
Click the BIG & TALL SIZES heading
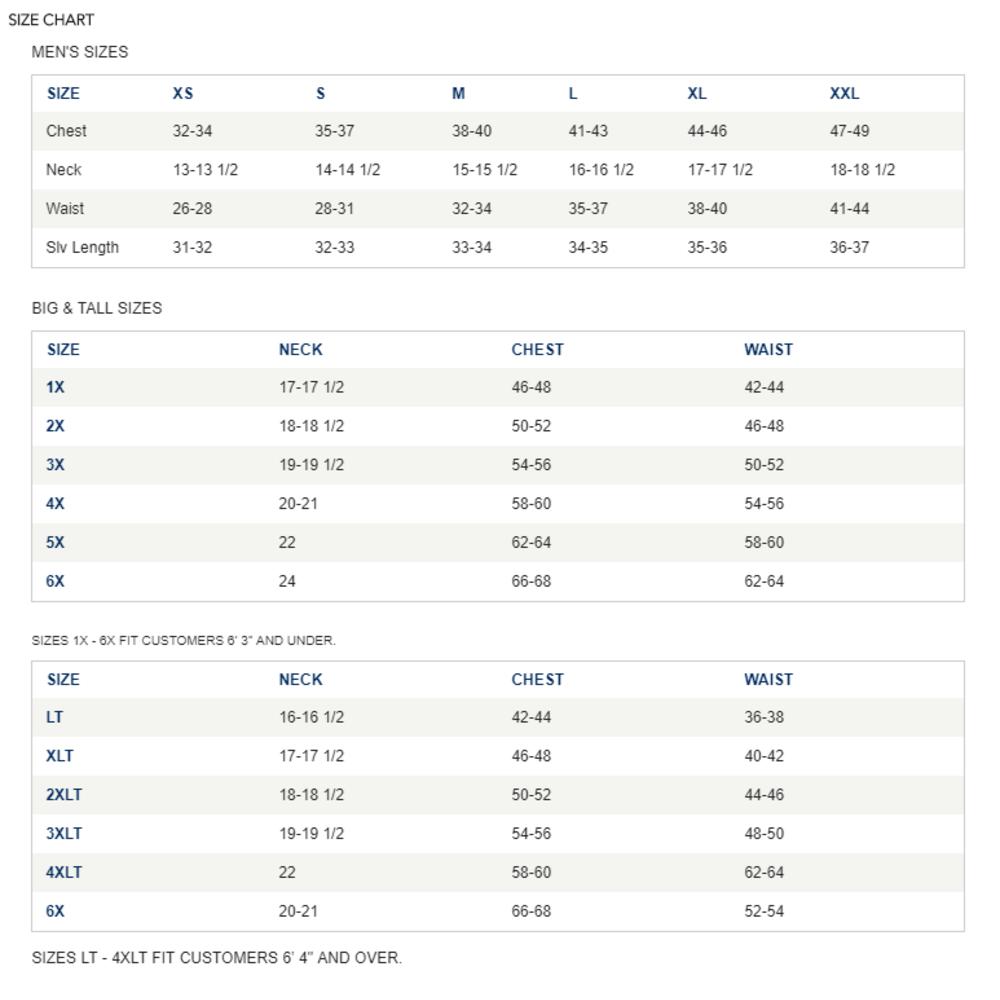point(97,308)
